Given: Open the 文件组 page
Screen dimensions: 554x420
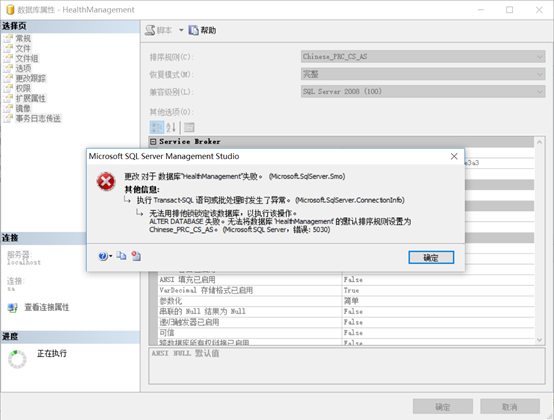Looking at the screenshot, I should tap(27, 58).
